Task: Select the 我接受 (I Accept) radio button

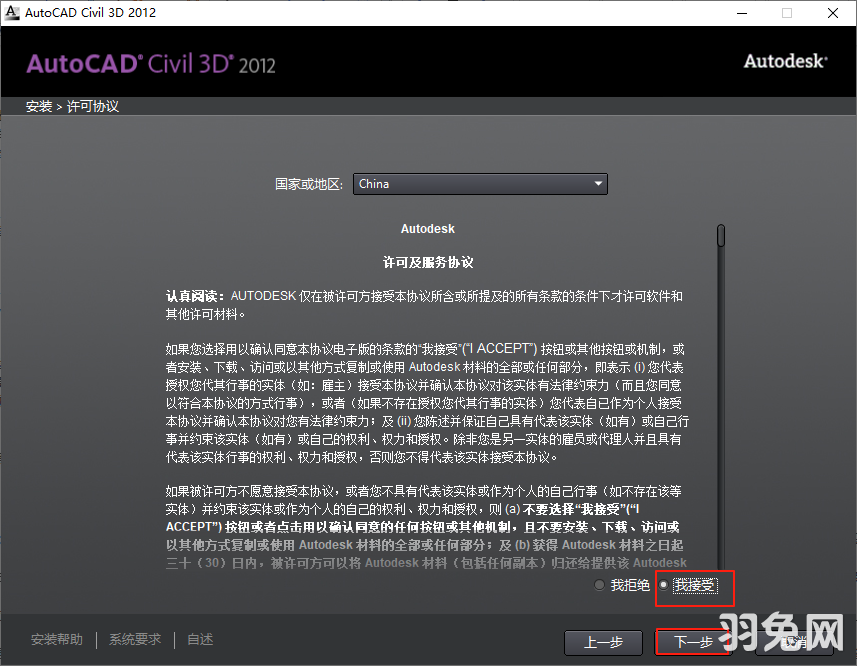Action: pyautogui.click(x=664, y=585)
